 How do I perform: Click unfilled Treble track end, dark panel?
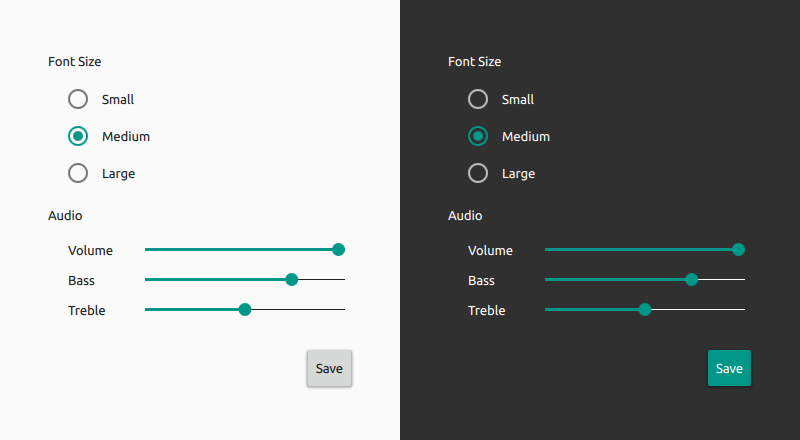coord(740,310)
